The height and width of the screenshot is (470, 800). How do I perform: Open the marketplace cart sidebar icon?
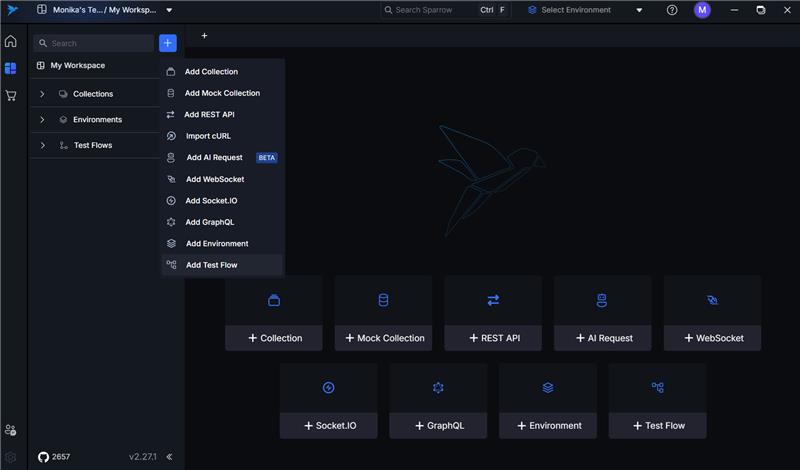(x=11, y=95)
